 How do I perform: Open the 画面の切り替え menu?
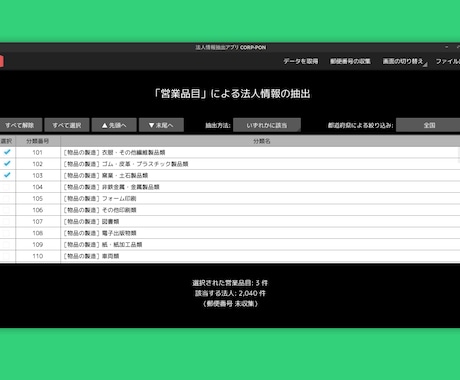[404, 61]
